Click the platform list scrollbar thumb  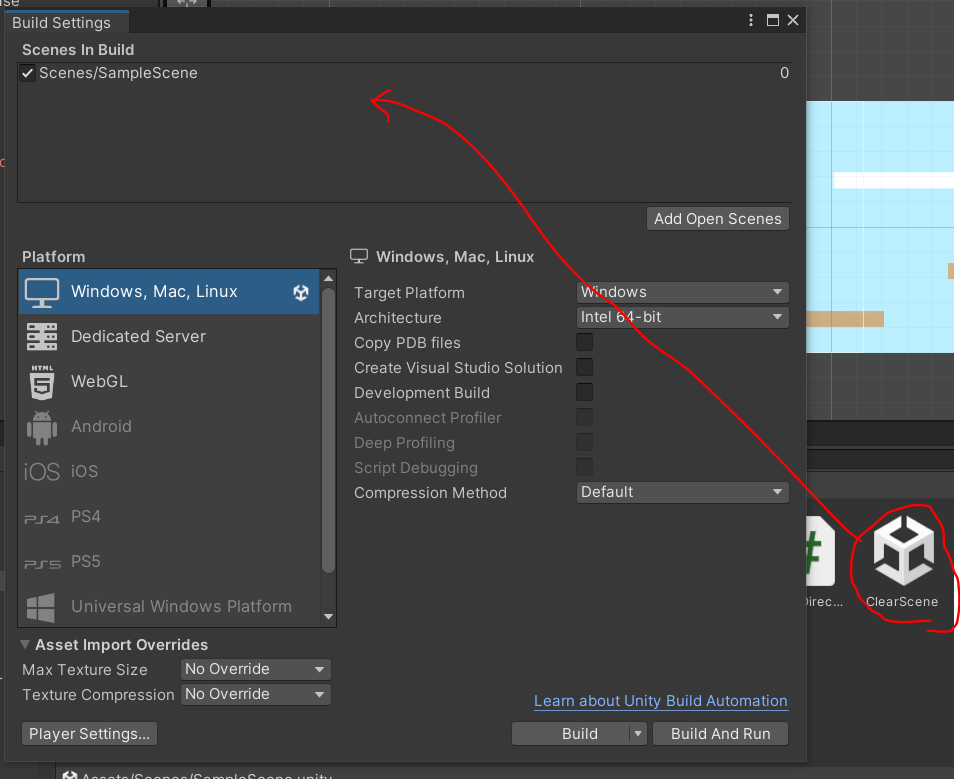click(x=329, y=431)
